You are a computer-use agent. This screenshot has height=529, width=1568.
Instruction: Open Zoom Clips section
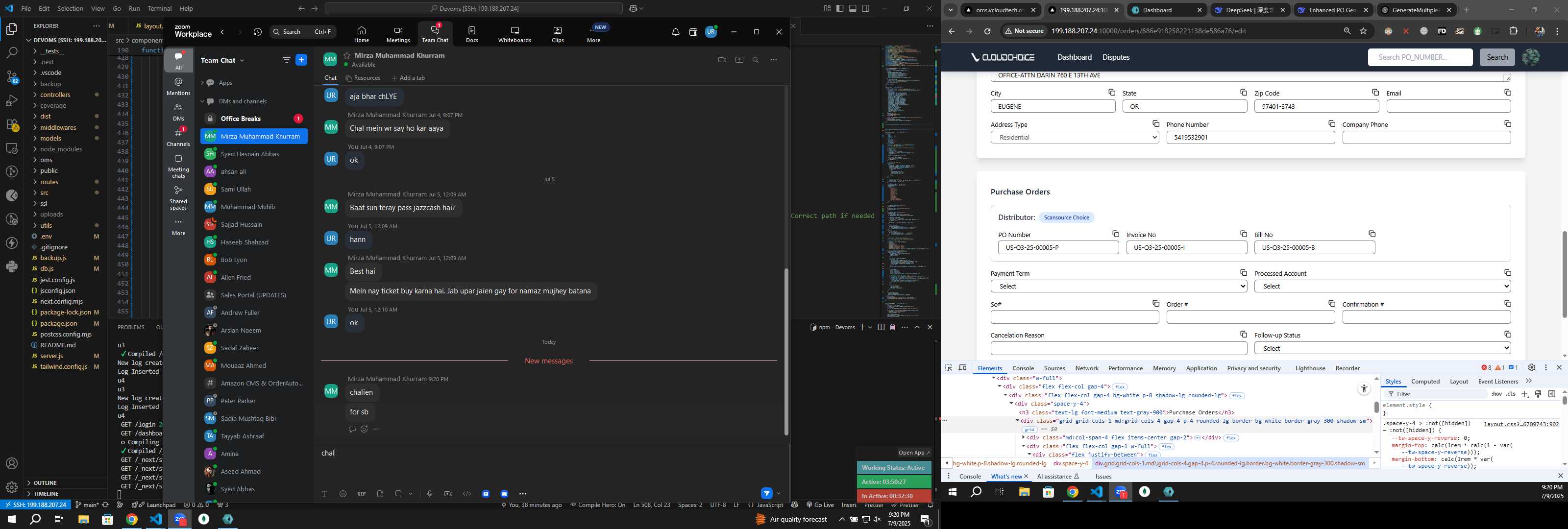tap(558, 34)
